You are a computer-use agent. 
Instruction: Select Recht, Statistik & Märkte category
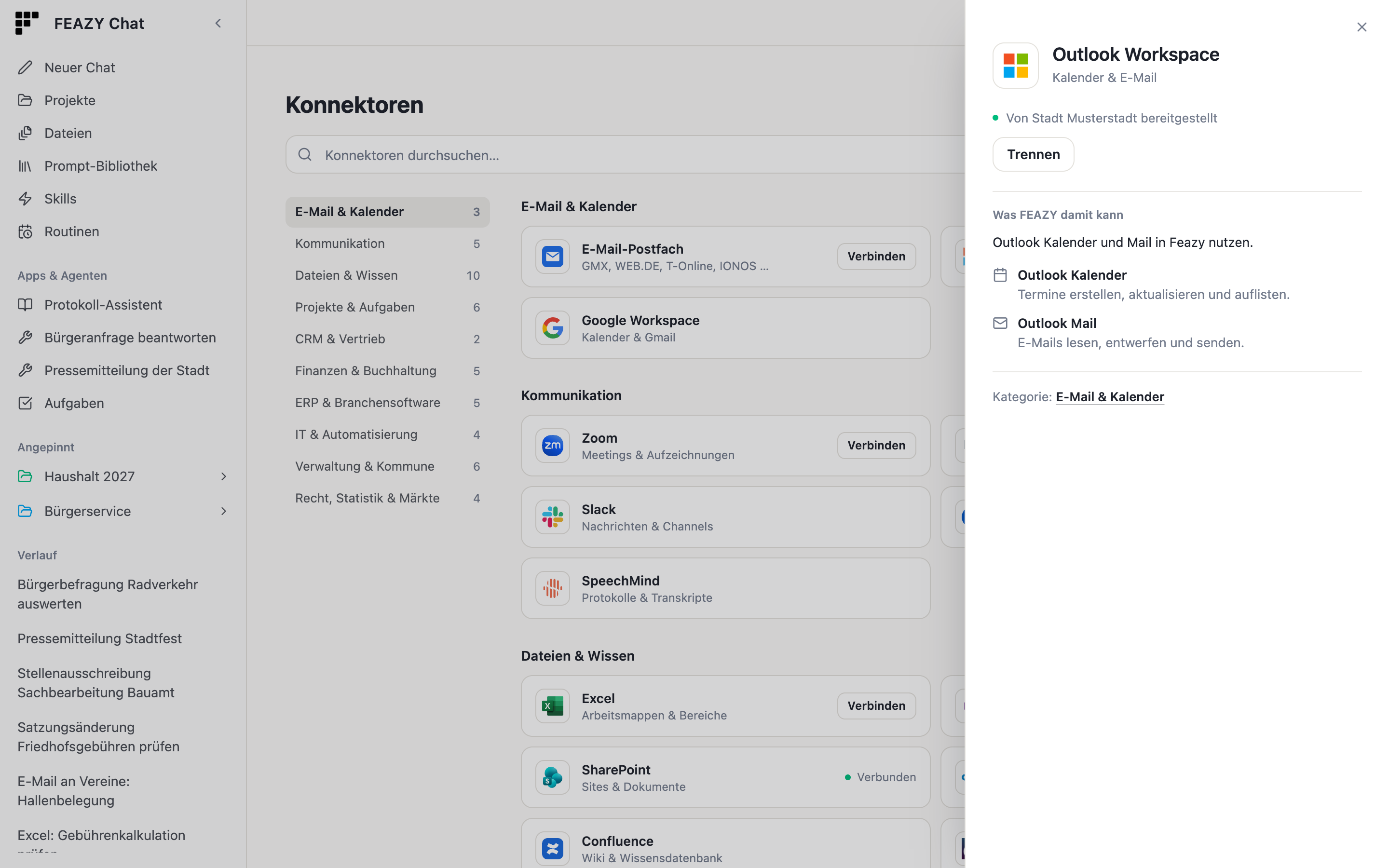click(387, 498)
